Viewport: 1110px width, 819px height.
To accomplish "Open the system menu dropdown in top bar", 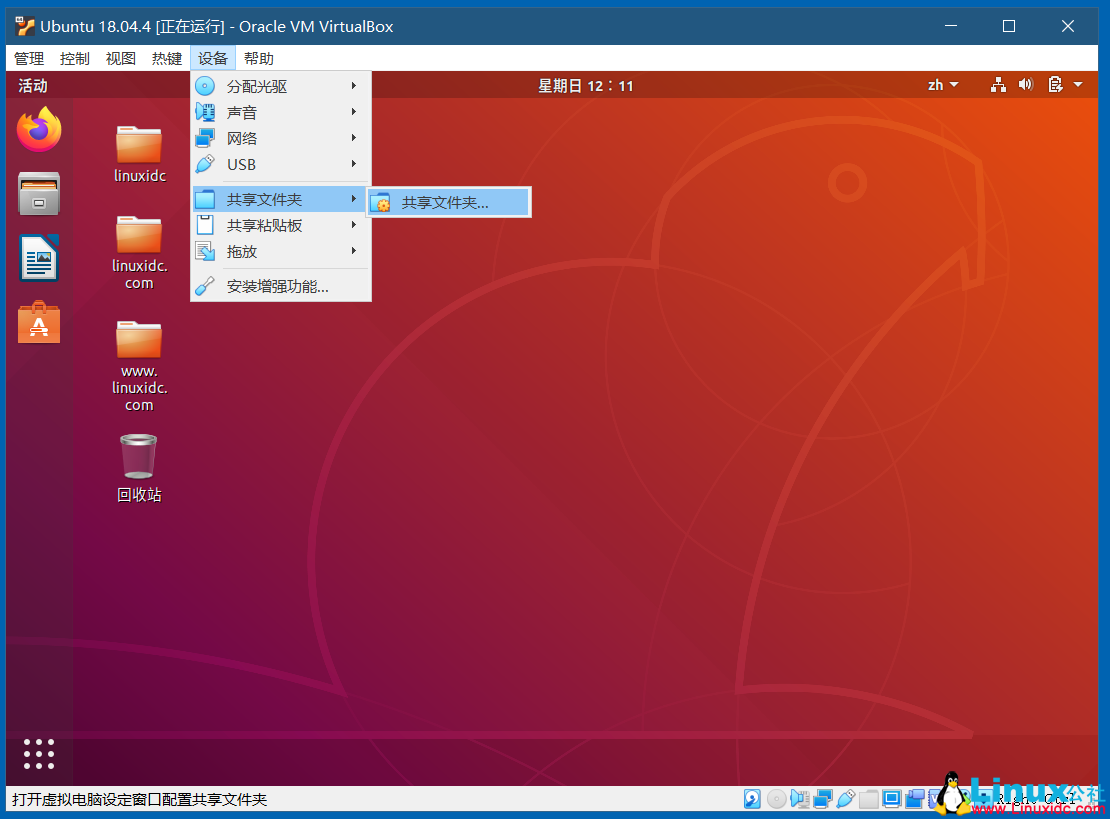I will (x=1076, y=85).
